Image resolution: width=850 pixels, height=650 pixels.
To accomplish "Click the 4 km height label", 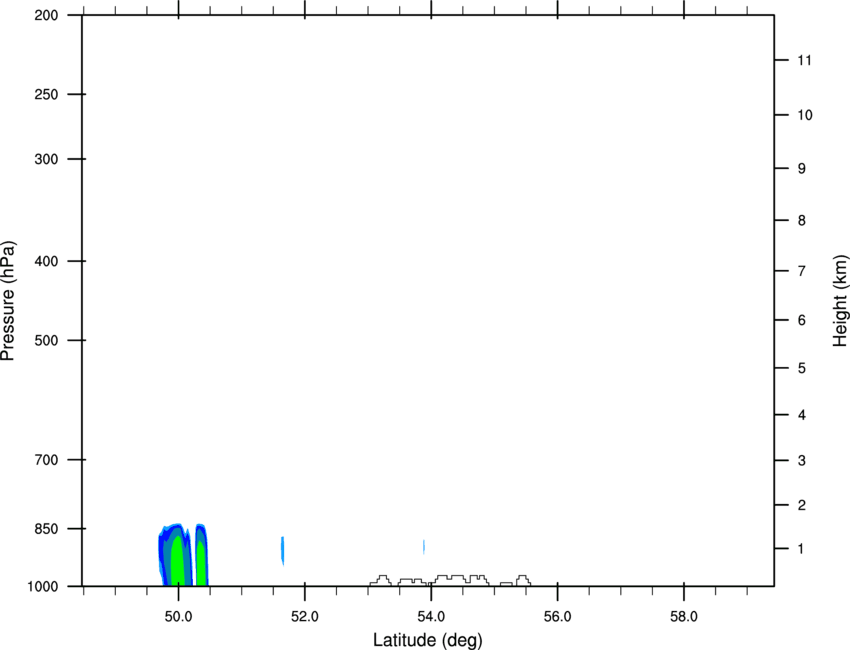I will click(x=802, y=415).
